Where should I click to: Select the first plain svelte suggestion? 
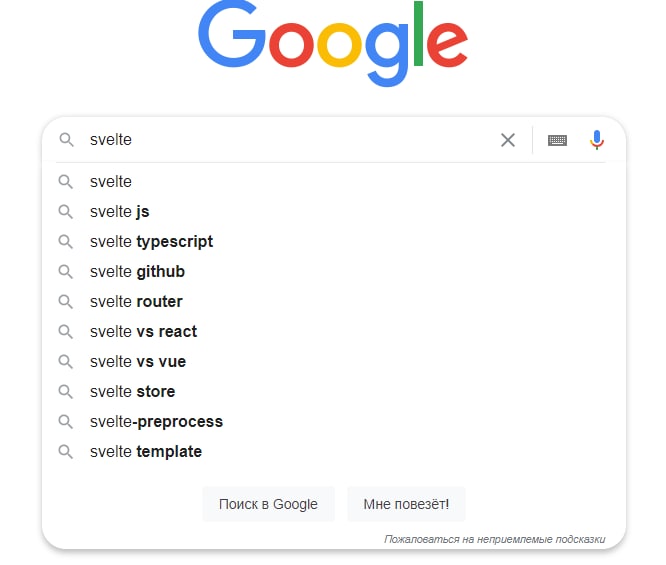(x=110, y=181)
